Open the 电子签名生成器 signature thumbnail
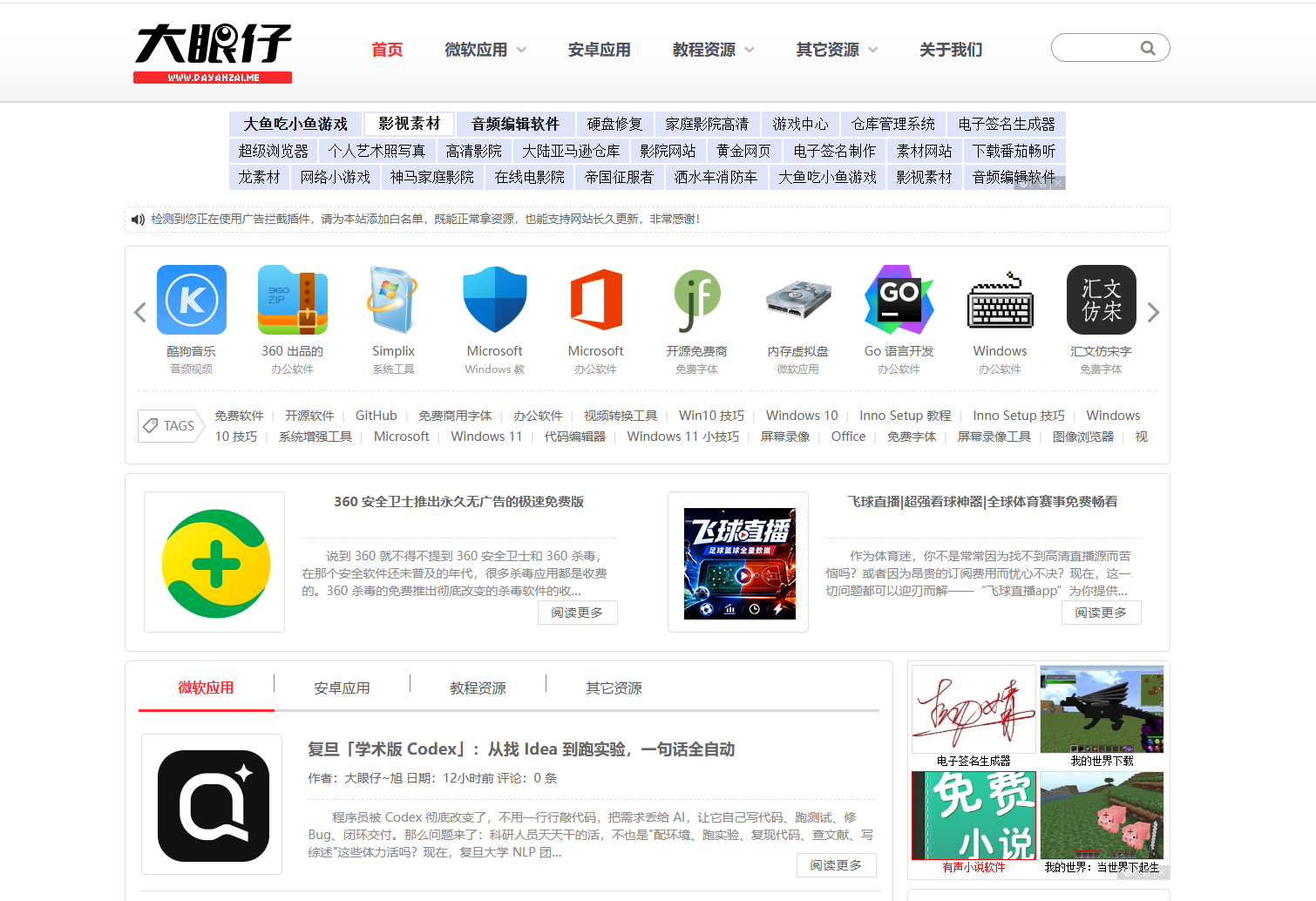Image resolution: width=1316 pixels, height=901 pixels. coord(973,709)
